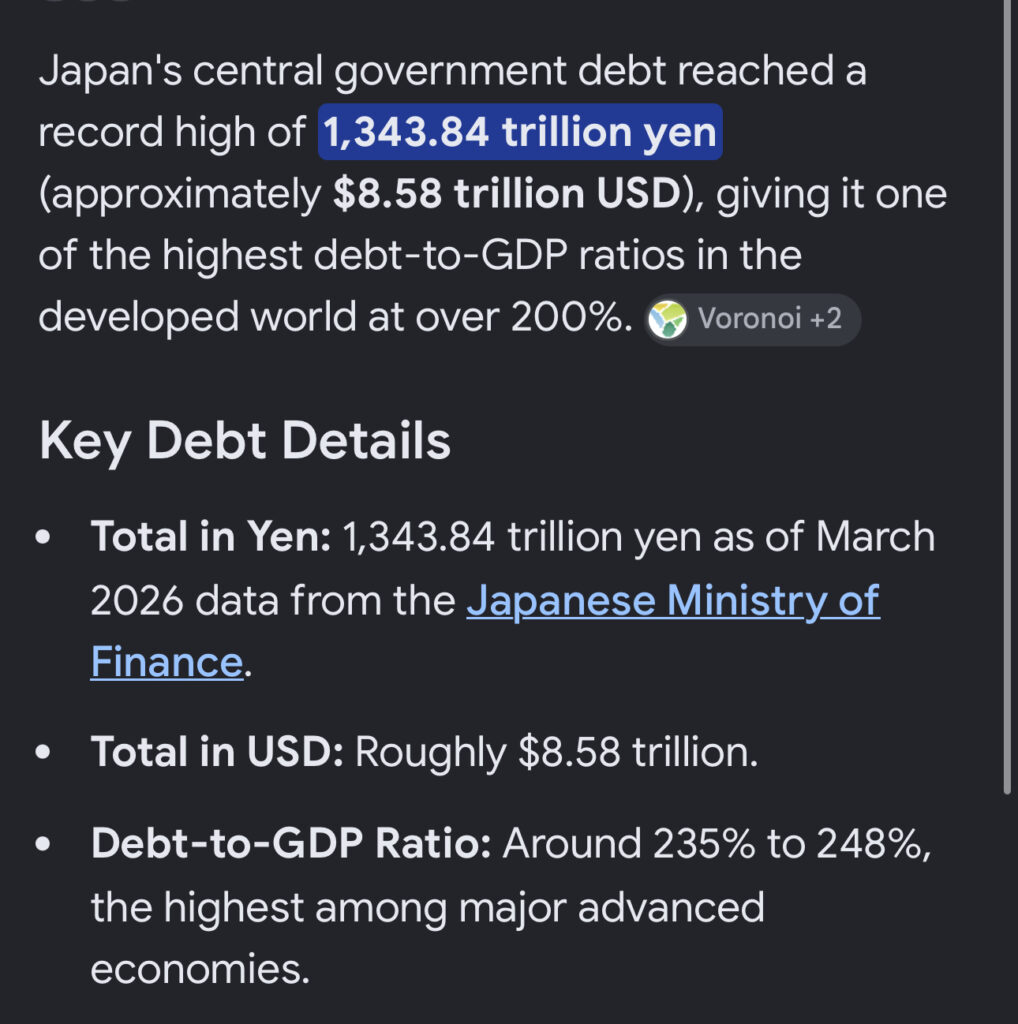
Task: Click the Debt-to-GDP Ratio label
Action: 291,843
